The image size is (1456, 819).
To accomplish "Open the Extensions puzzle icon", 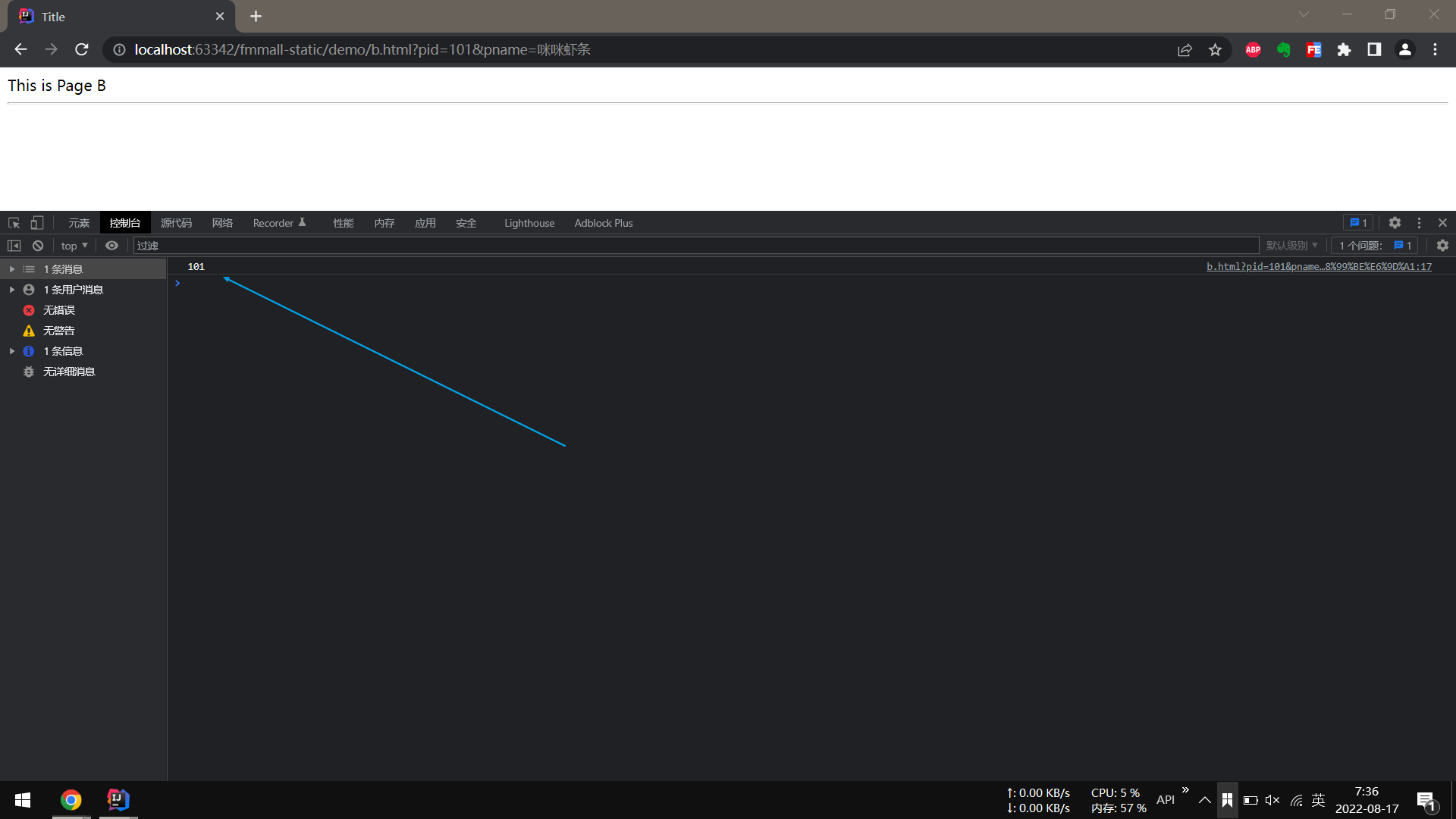I will coord(1344,50).
